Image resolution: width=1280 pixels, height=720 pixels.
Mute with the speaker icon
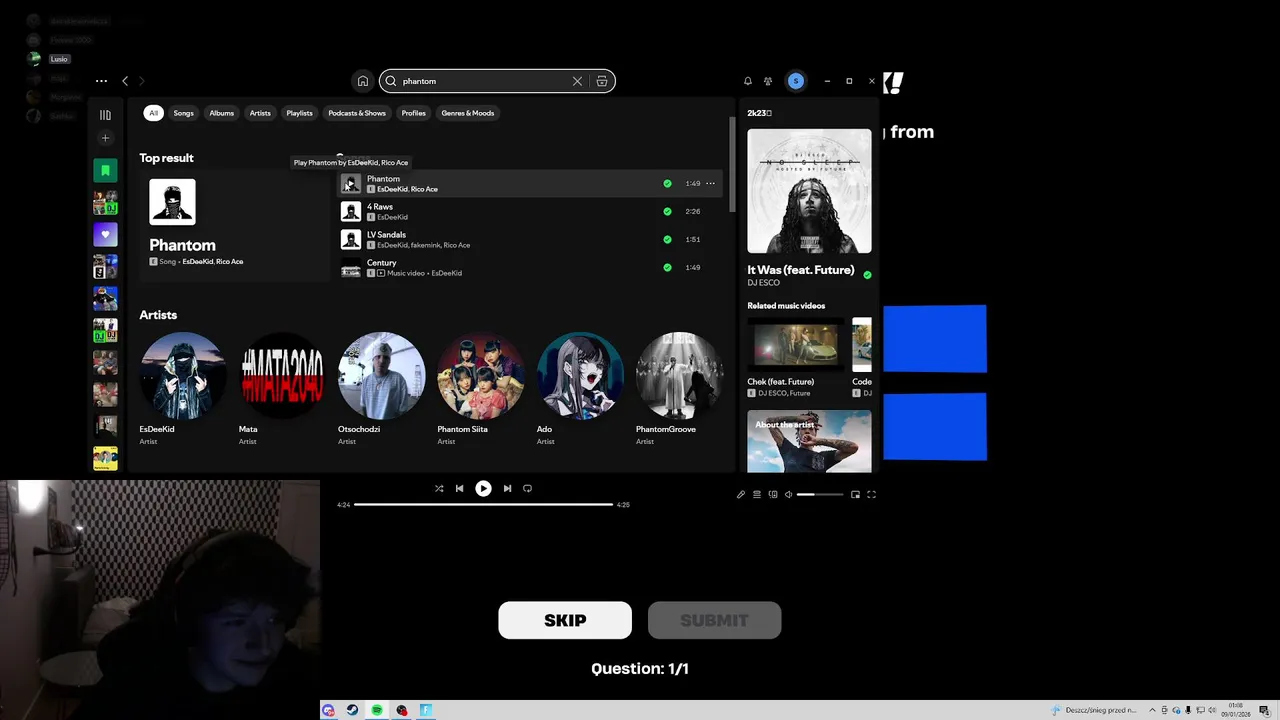click(788, 494)
